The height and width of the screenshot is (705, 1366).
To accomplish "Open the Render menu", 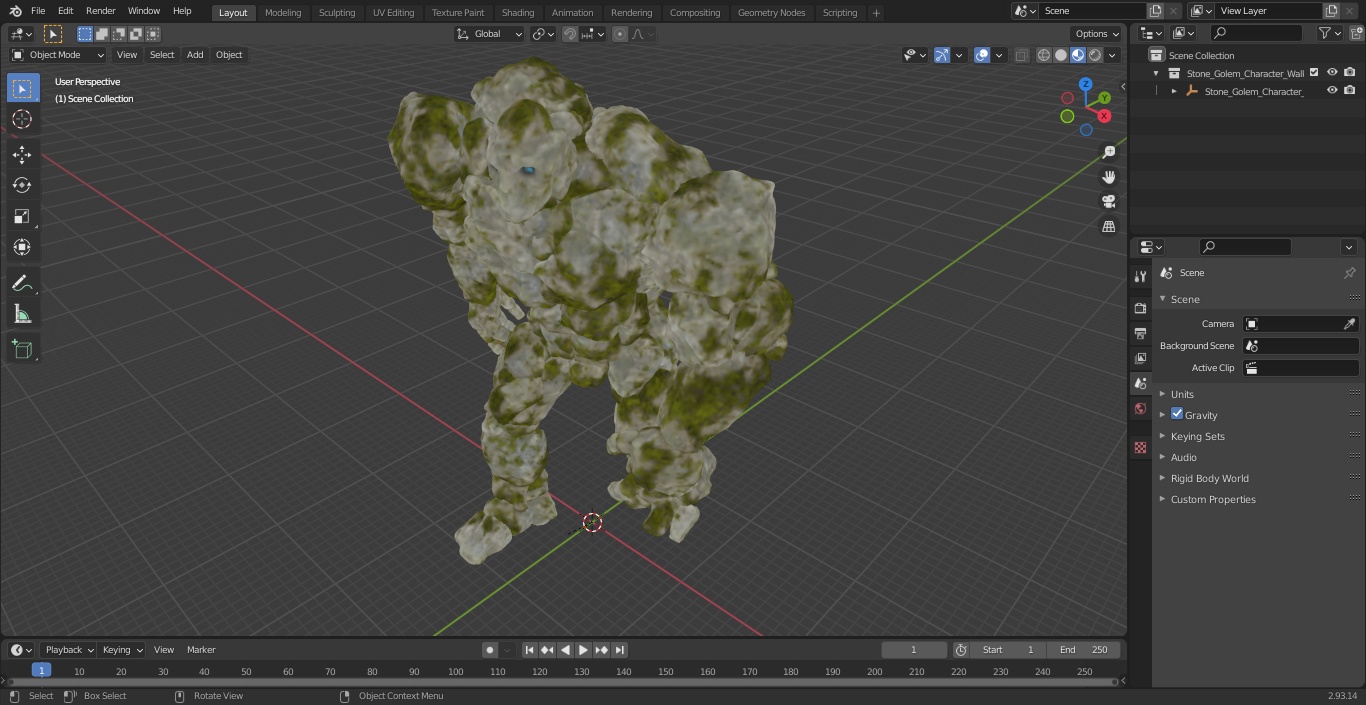I will pos(100,11).
